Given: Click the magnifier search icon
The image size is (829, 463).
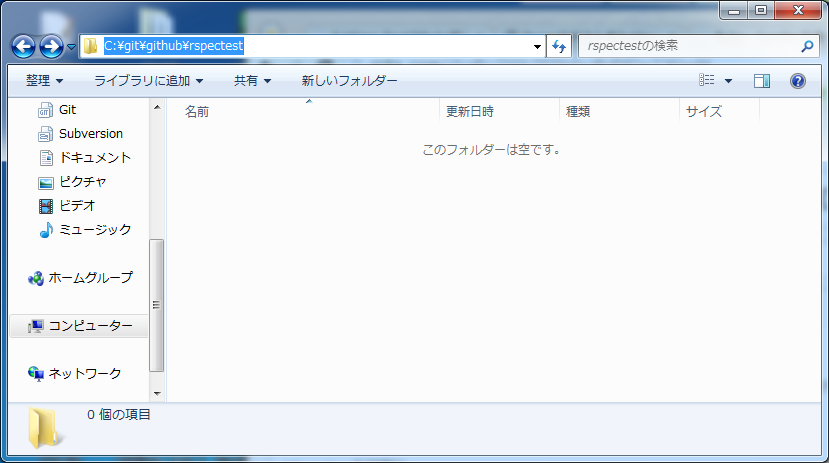Looking at the screenshot, I should [x=807, y=47].
